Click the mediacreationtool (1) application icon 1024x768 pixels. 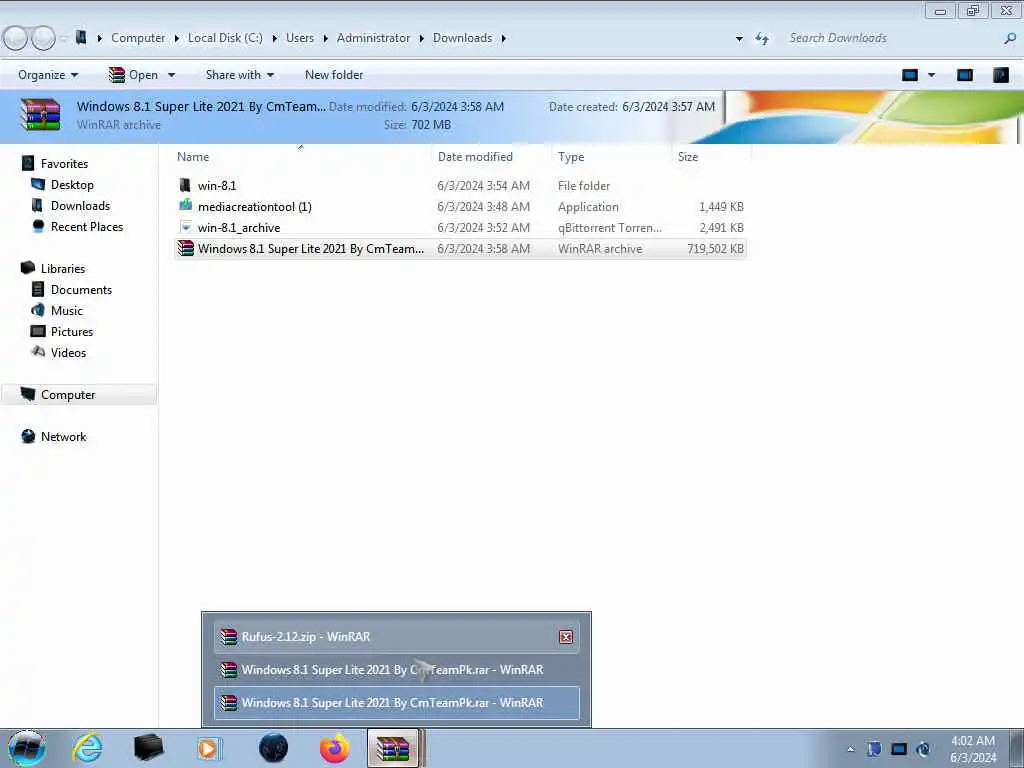185,206
